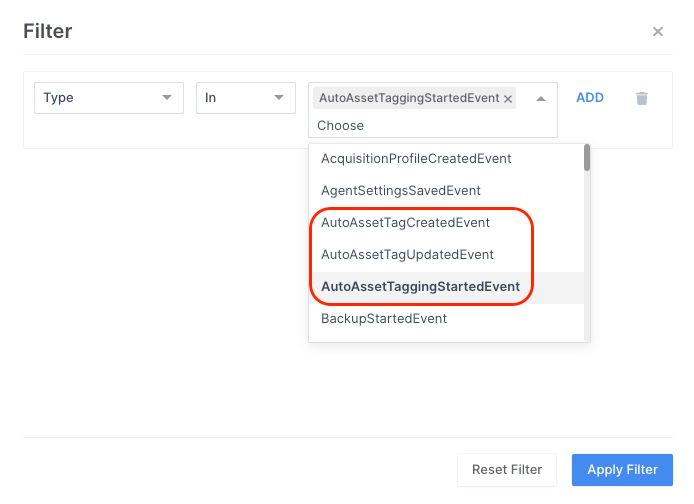Screen dimensions: 694x504
Task: Remove the AutoAssetTaggingStartedEvent chip
Action: 508,98
